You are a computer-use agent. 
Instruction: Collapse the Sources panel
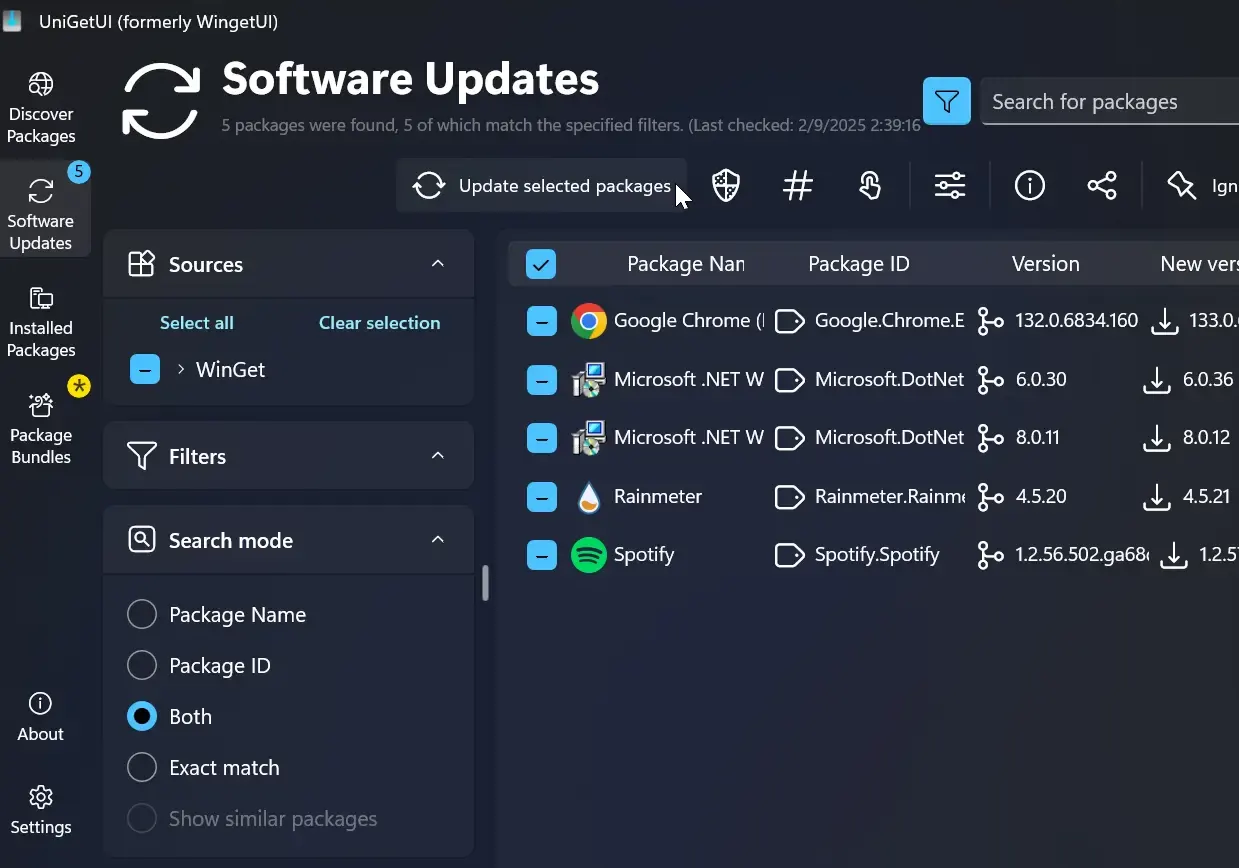pos(437,264)
